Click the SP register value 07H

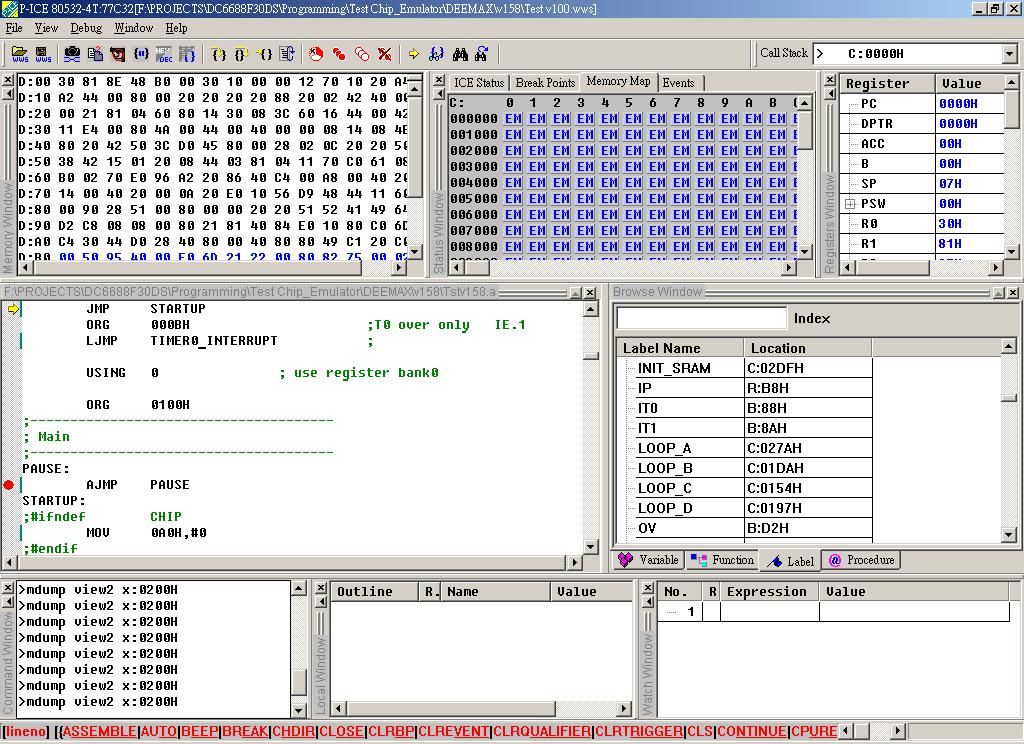pyautogui.click(x=950, y=184)
